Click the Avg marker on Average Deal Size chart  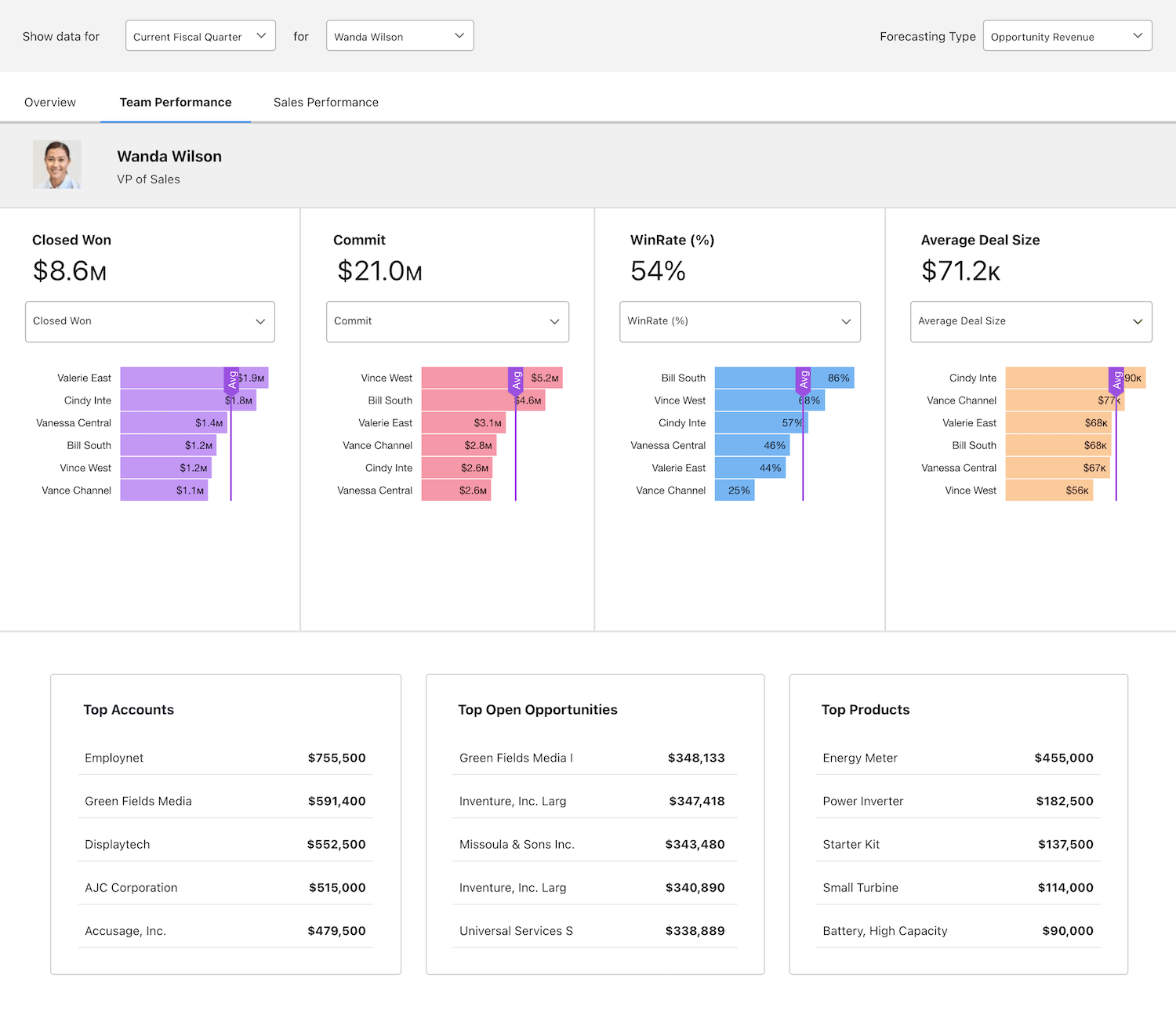click(1116, 380)
